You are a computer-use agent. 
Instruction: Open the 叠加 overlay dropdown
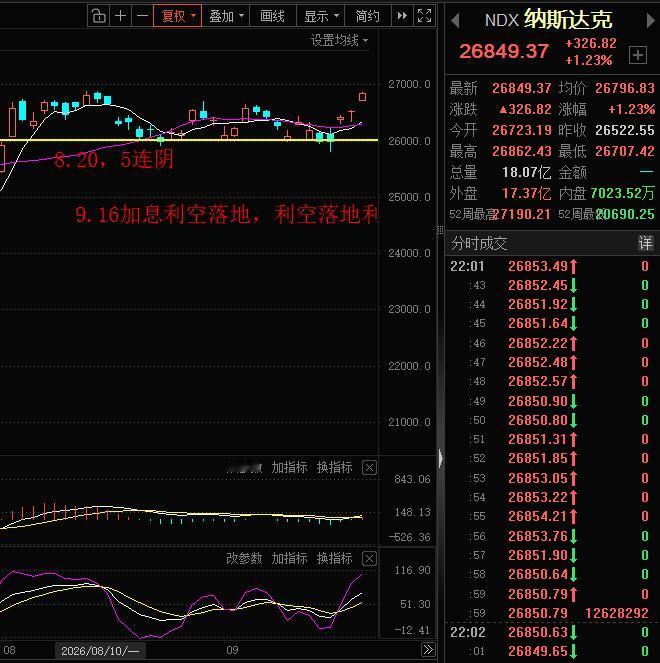pos(226,16)
